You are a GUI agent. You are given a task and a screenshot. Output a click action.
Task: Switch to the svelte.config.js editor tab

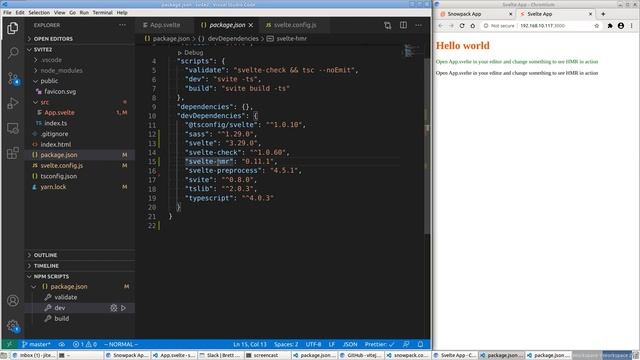pos(295,25)
